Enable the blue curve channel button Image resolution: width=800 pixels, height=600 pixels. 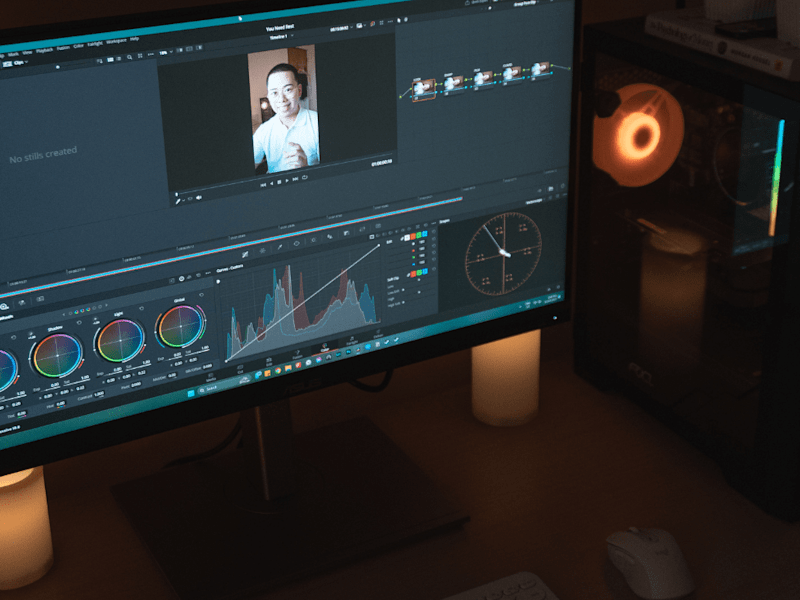click(x=424, y=234)
